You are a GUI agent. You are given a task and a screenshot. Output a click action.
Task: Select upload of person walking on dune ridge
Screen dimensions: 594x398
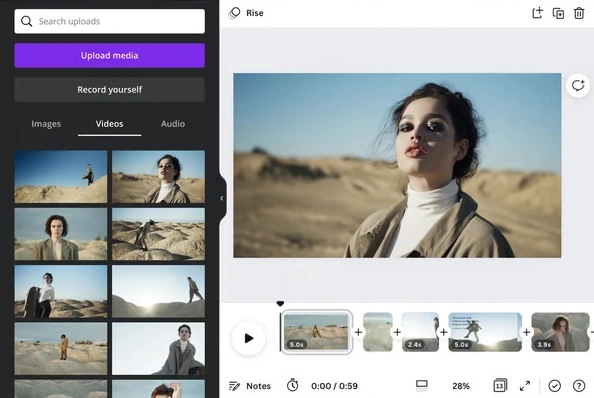coord(61,176)
